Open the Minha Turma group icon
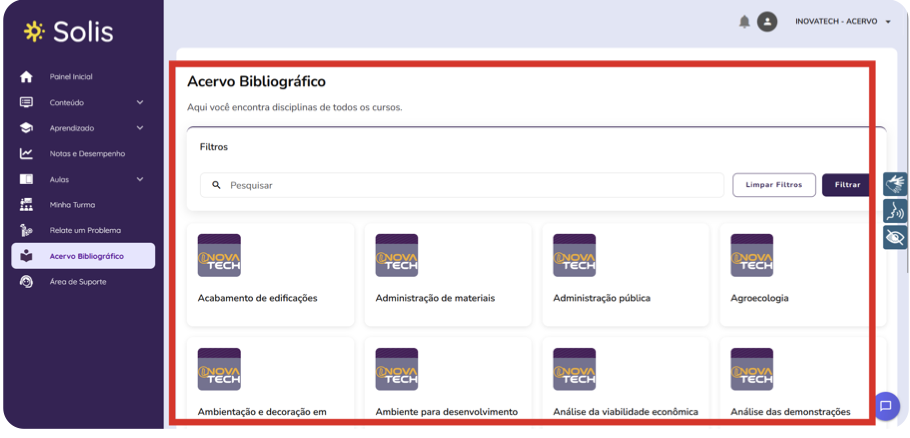This screenshot has height=438, width=910. (26, 205)
